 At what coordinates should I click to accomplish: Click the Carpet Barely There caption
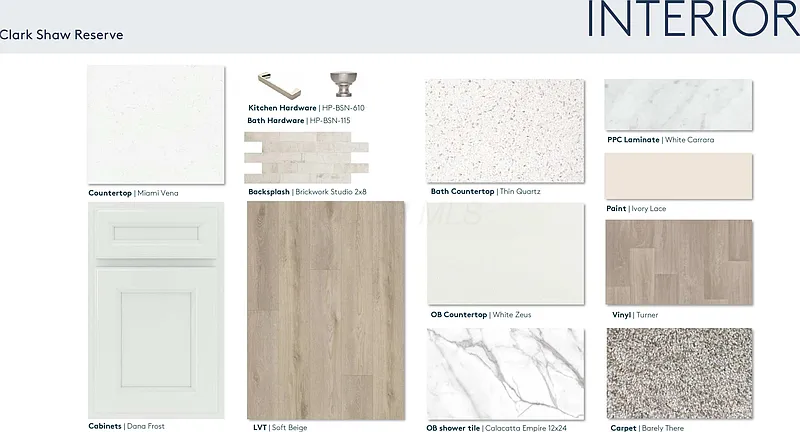tap(647, 427)
